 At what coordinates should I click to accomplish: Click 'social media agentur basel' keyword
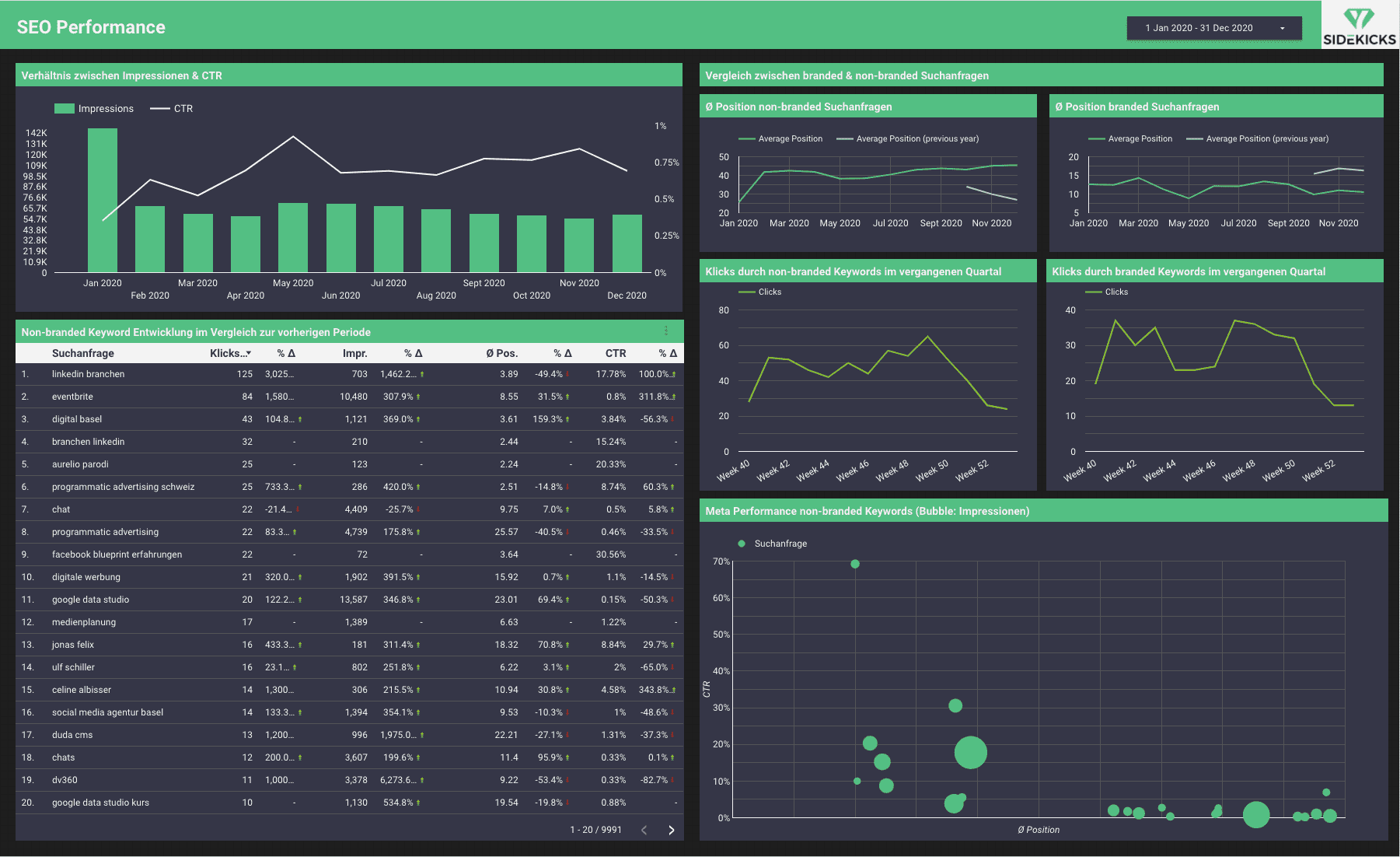107,712
